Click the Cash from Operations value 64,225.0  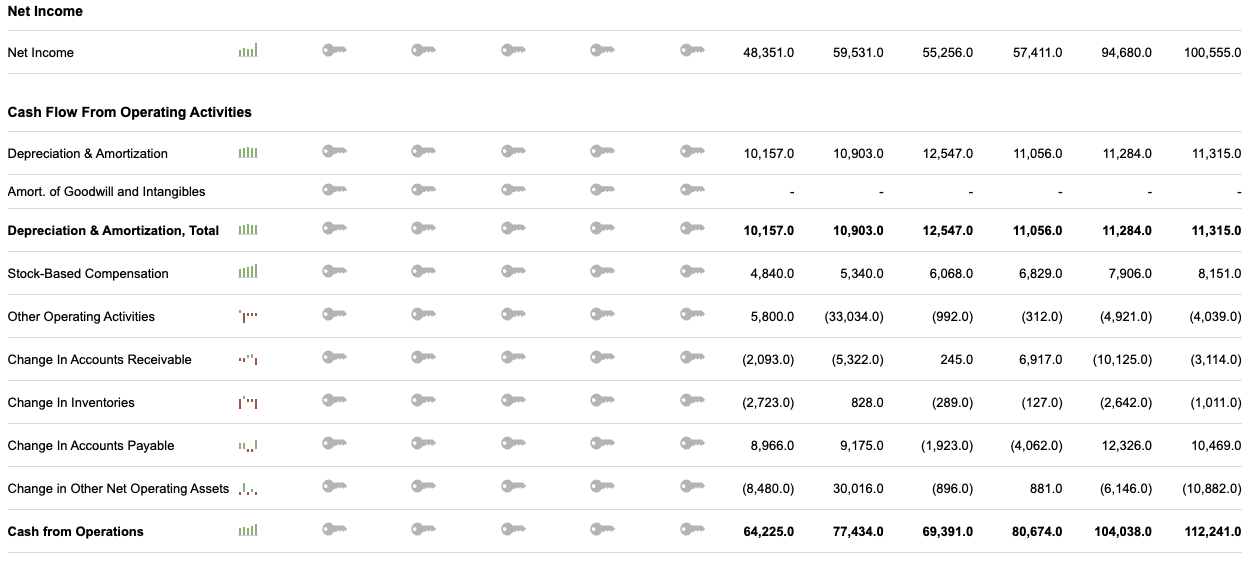768,531
